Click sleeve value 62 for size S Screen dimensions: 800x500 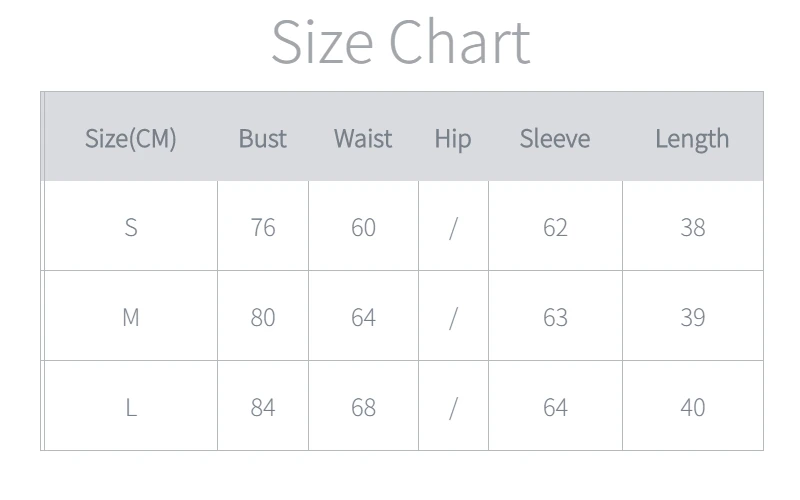pos(555,227)
